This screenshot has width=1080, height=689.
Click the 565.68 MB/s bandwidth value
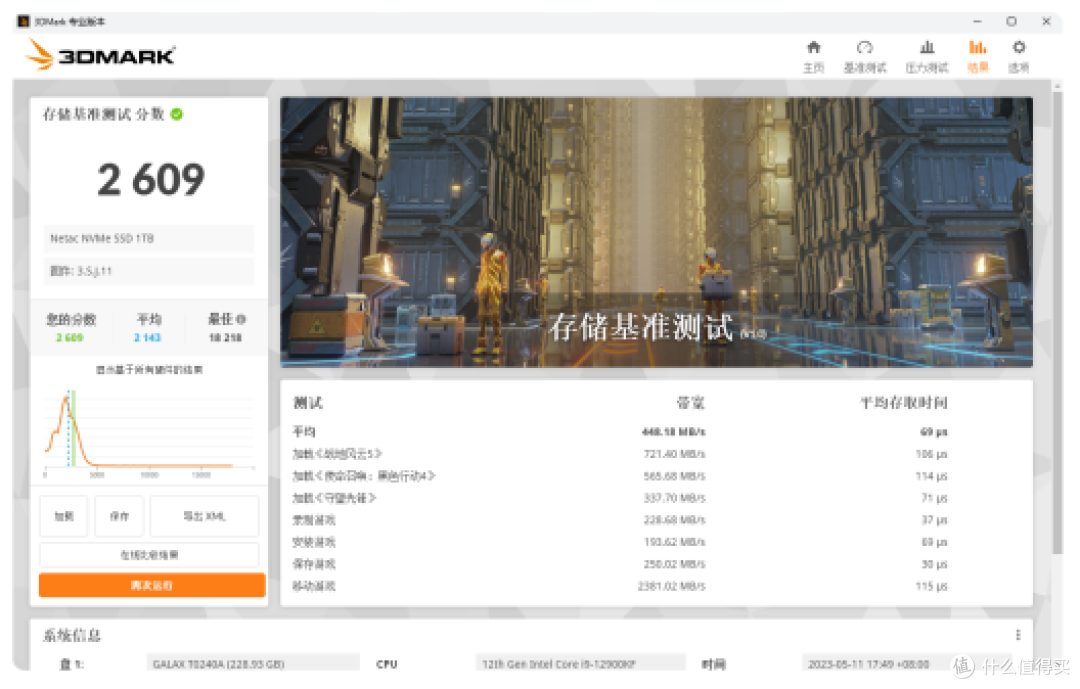point(674,476)
